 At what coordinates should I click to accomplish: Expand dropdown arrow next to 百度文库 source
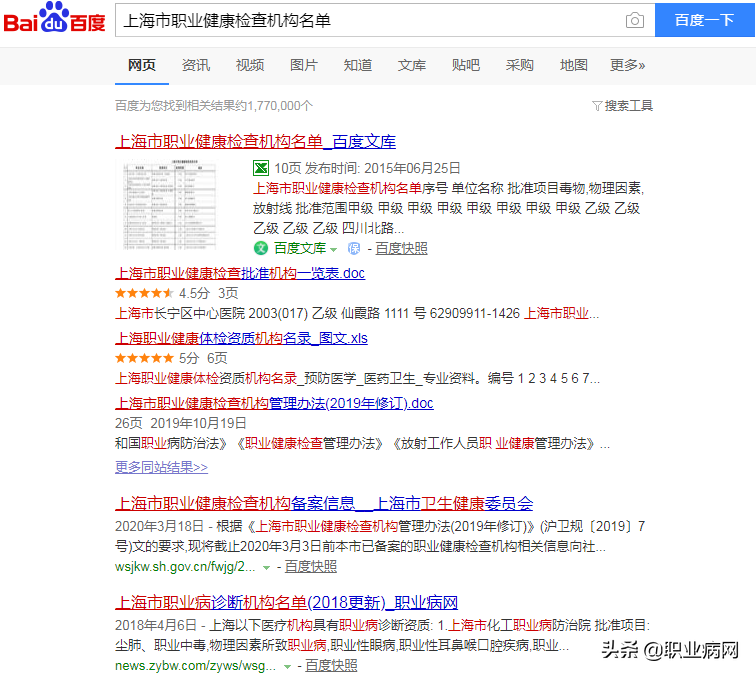coord(334,249)
